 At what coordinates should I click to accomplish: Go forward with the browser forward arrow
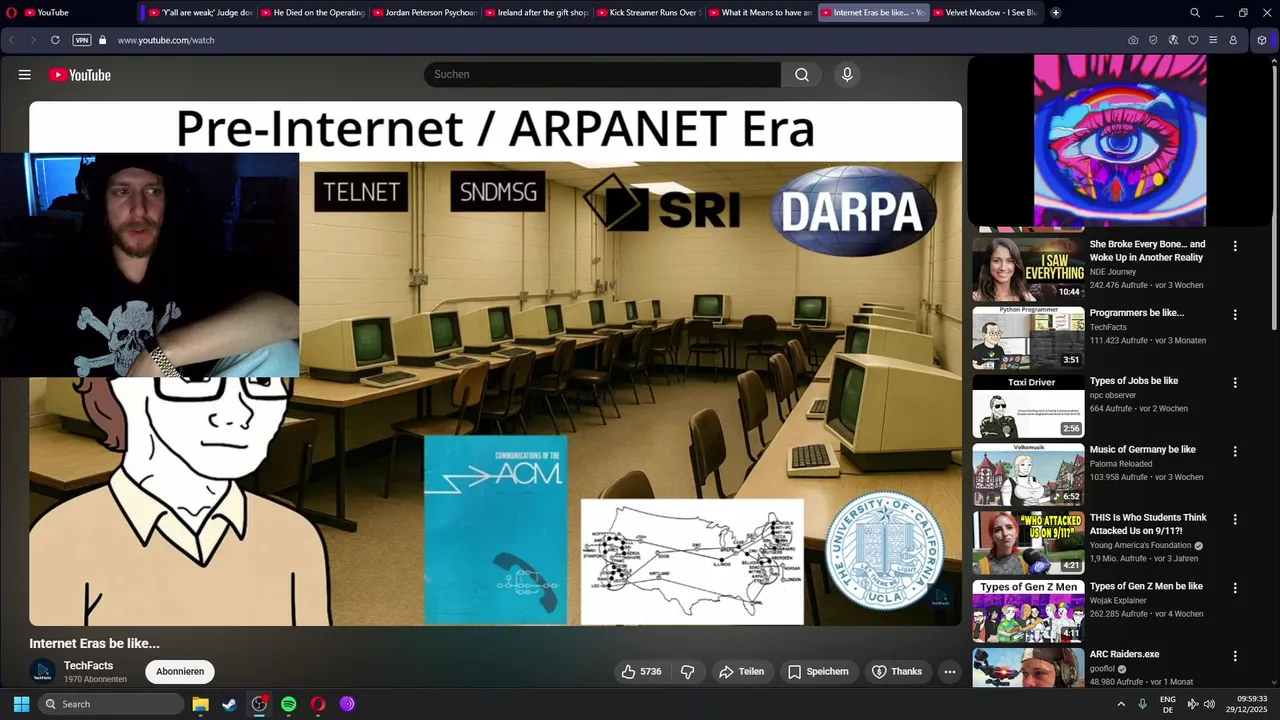(33, 40)
